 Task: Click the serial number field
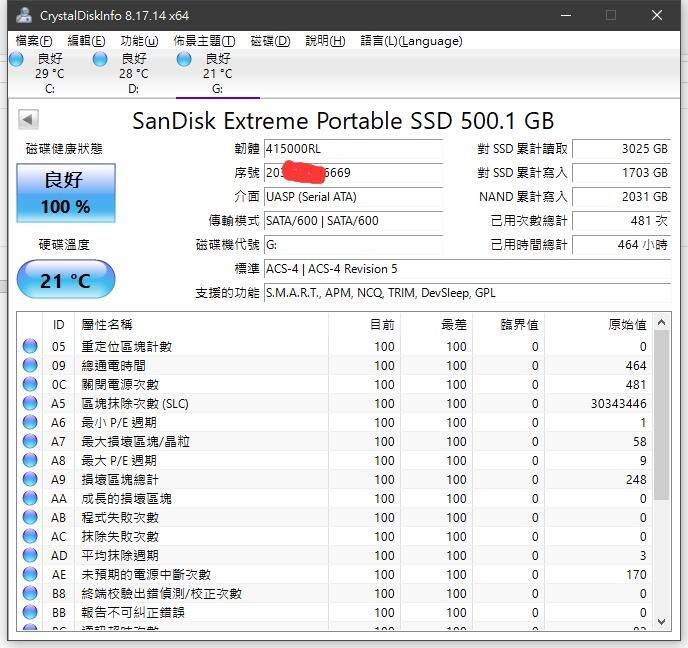pyautogui.click(x=354, y=173)
